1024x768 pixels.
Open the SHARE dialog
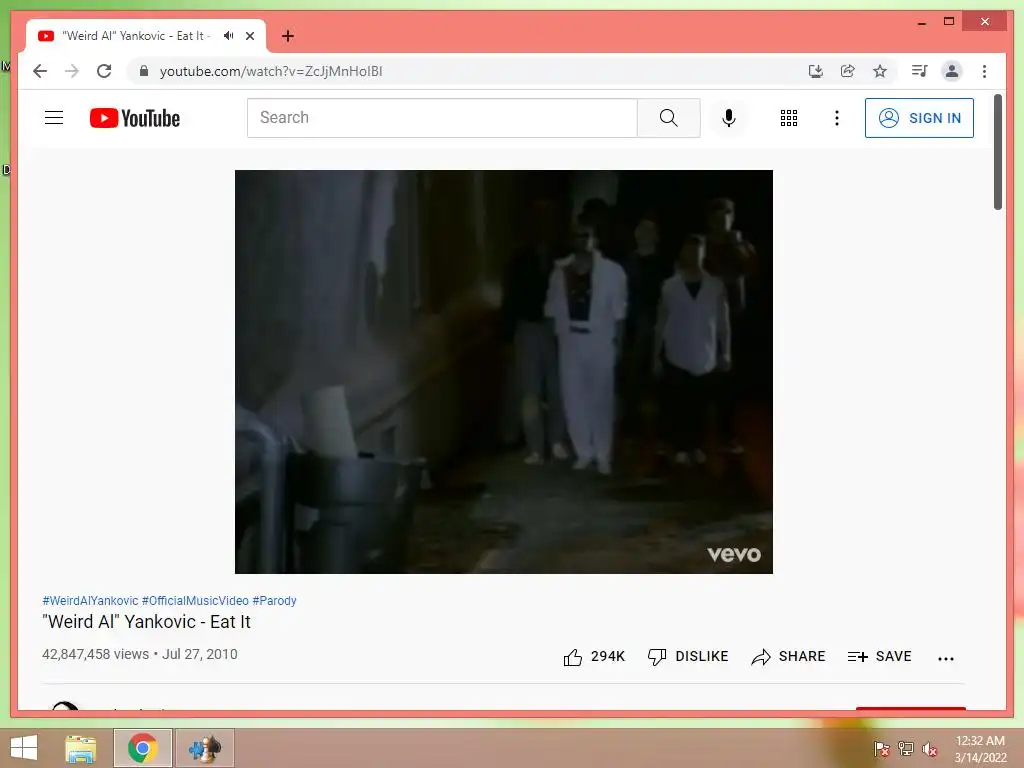click(788, 656)
